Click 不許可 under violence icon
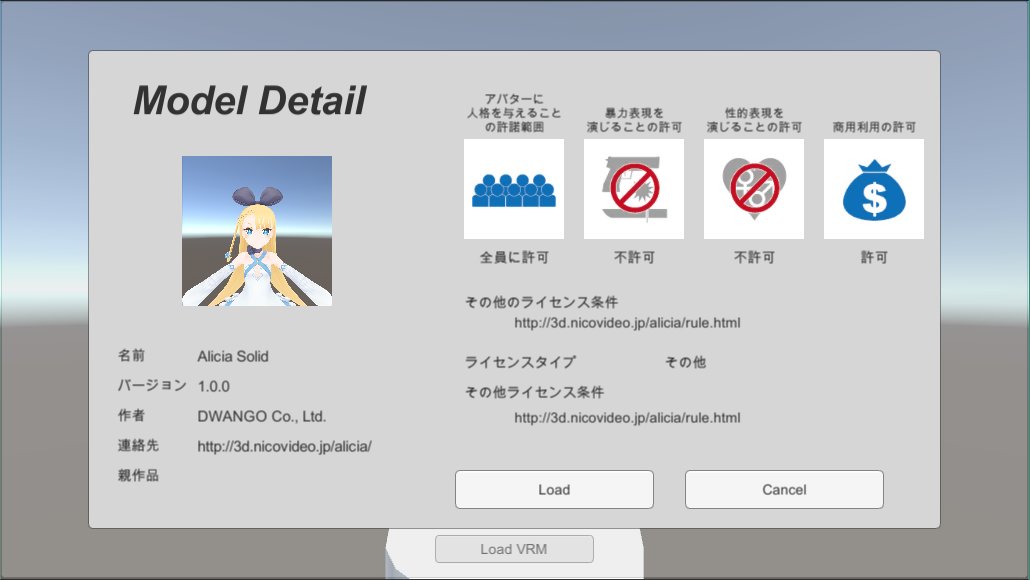Screen dimensions: 1030x580 pos(635,257)
